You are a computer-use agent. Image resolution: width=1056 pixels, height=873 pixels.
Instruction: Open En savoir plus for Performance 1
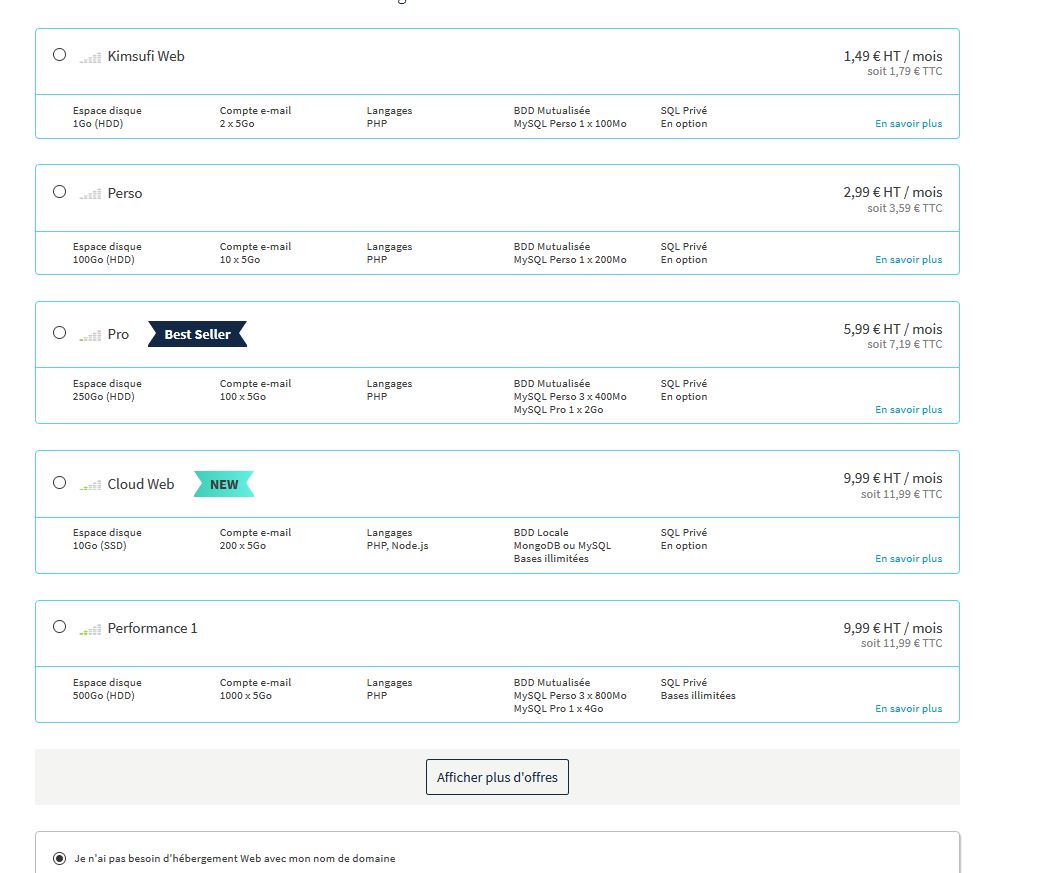point(909,709)
